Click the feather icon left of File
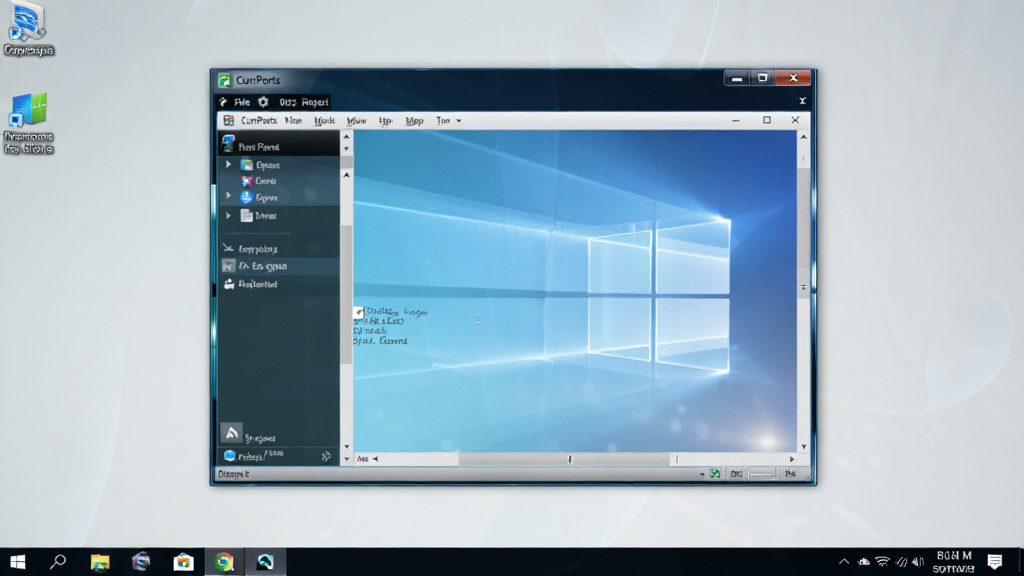Image resolution: width=1024 pixels, height=576 pixels. 223,102
